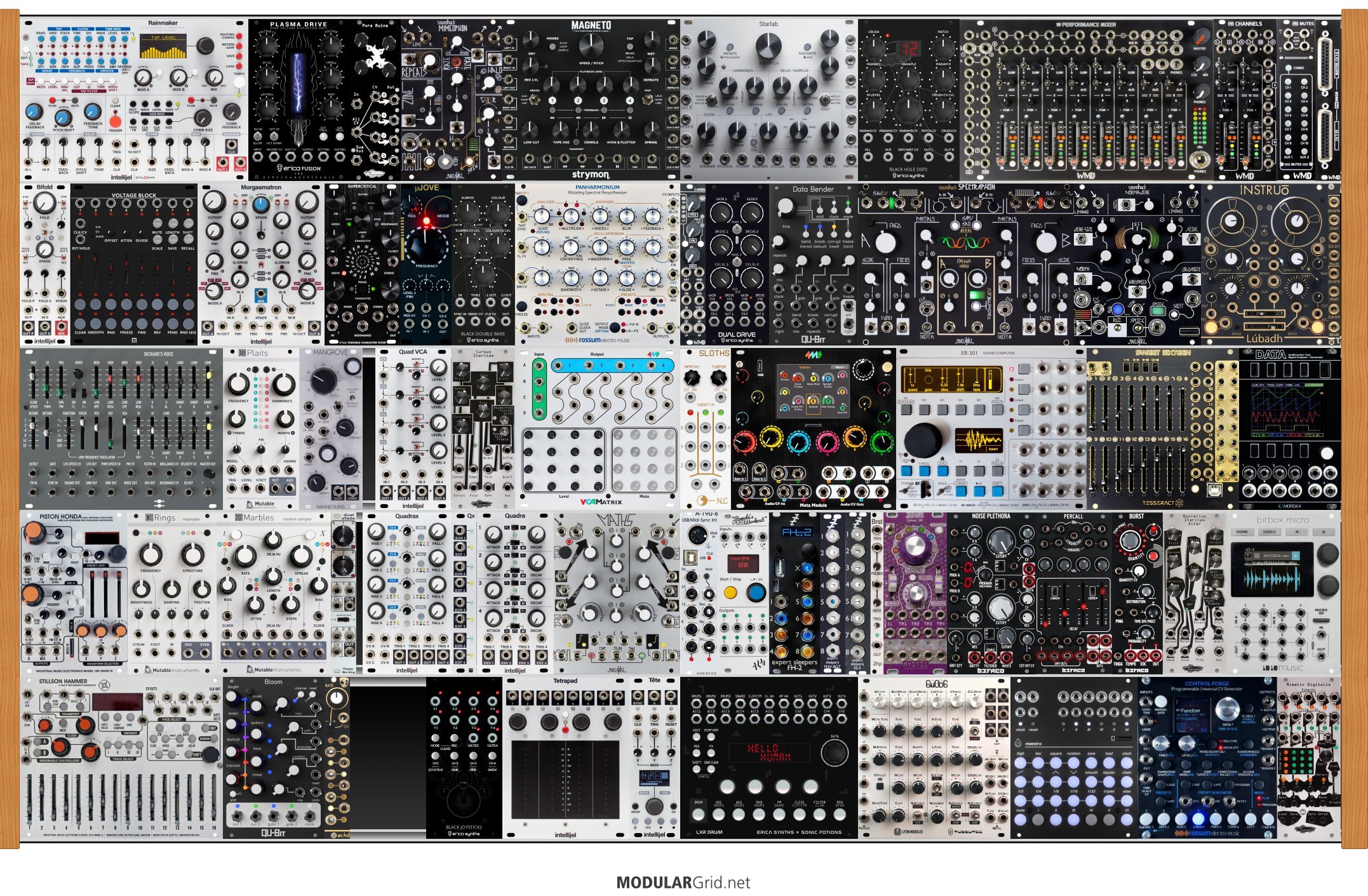
Task: Select the Basimilus Iteritas Alter module
Action: point(1194,593)
